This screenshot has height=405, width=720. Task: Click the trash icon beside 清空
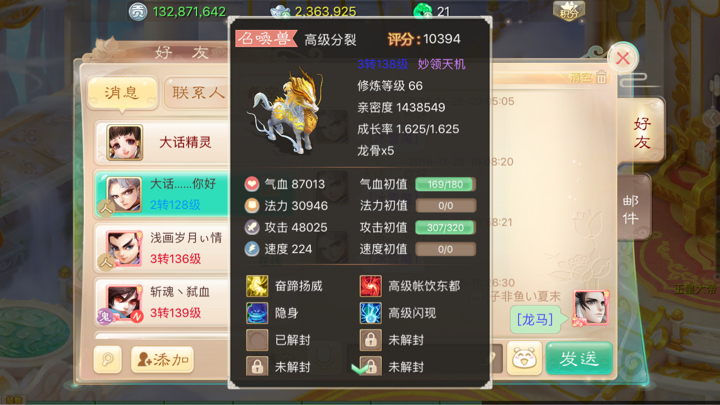[x=601, y=77]
